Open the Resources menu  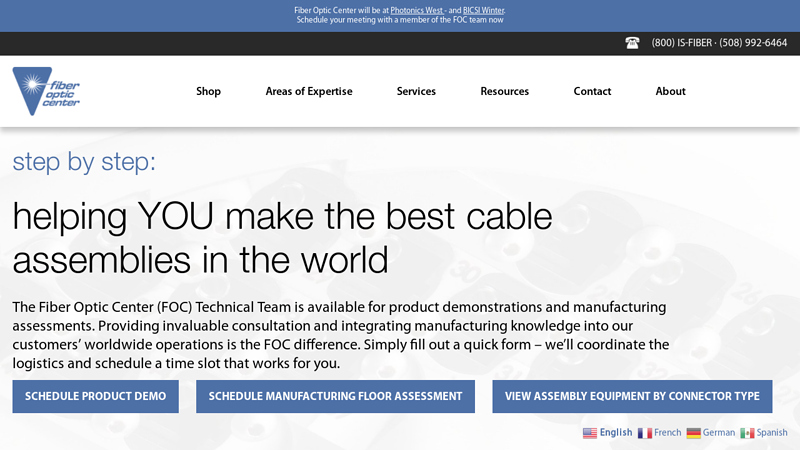tap(505, 91)
